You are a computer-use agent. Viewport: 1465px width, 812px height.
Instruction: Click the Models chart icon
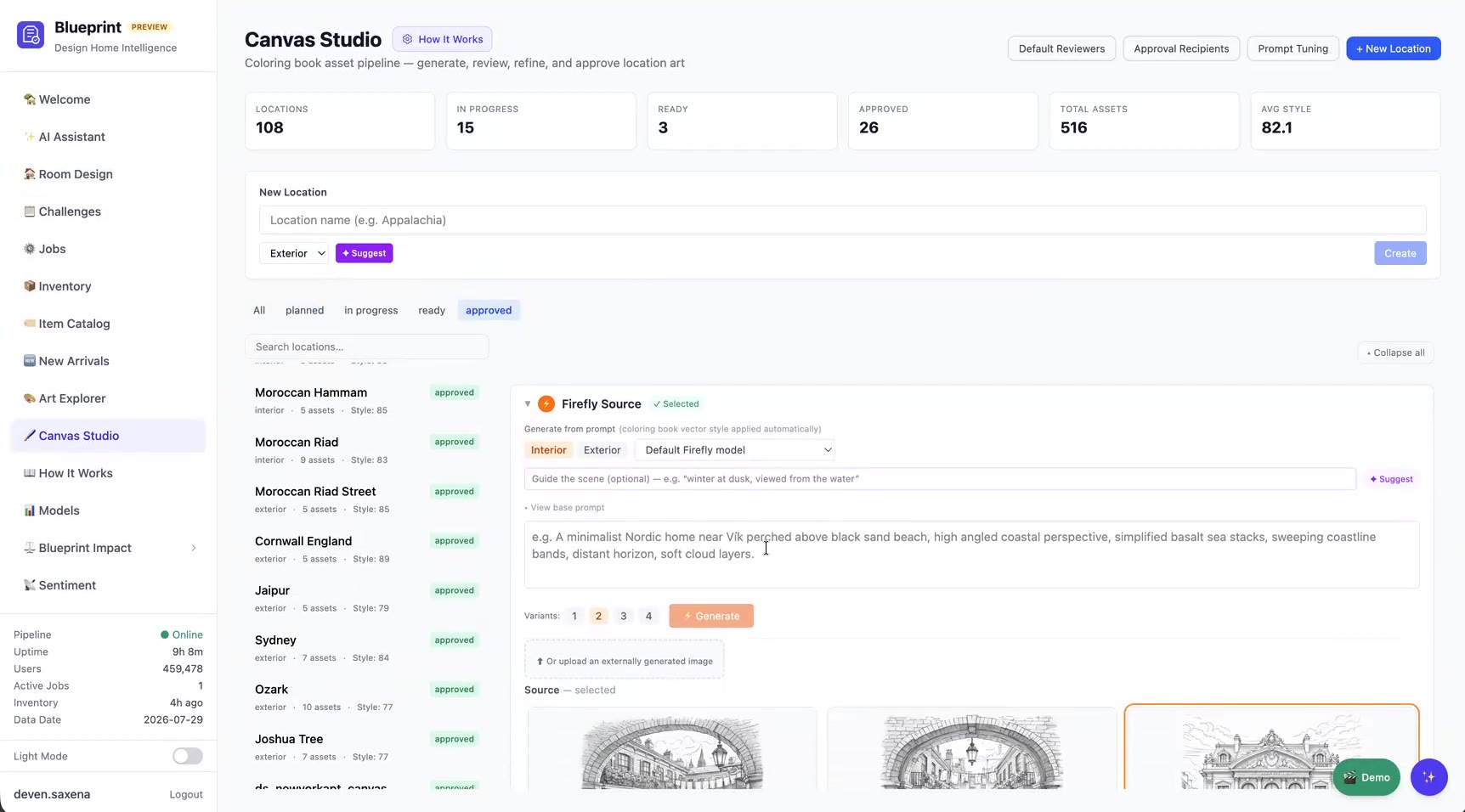pyautogui.click(x=30, y=510)
